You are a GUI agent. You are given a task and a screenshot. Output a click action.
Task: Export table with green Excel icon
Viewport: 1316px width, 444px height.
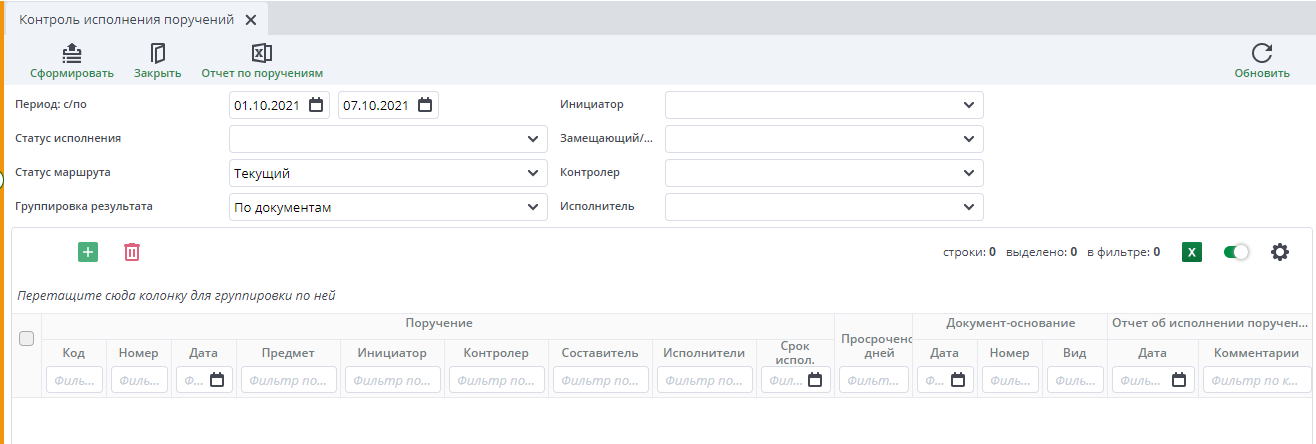tap(1191, 252)
